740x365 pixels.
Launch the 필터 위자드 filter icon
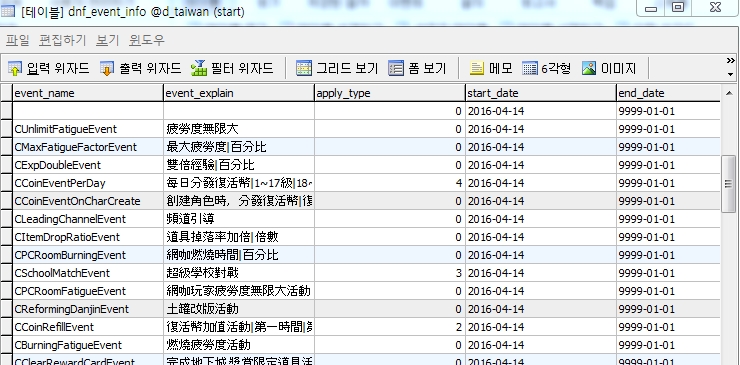pos(199,69)
